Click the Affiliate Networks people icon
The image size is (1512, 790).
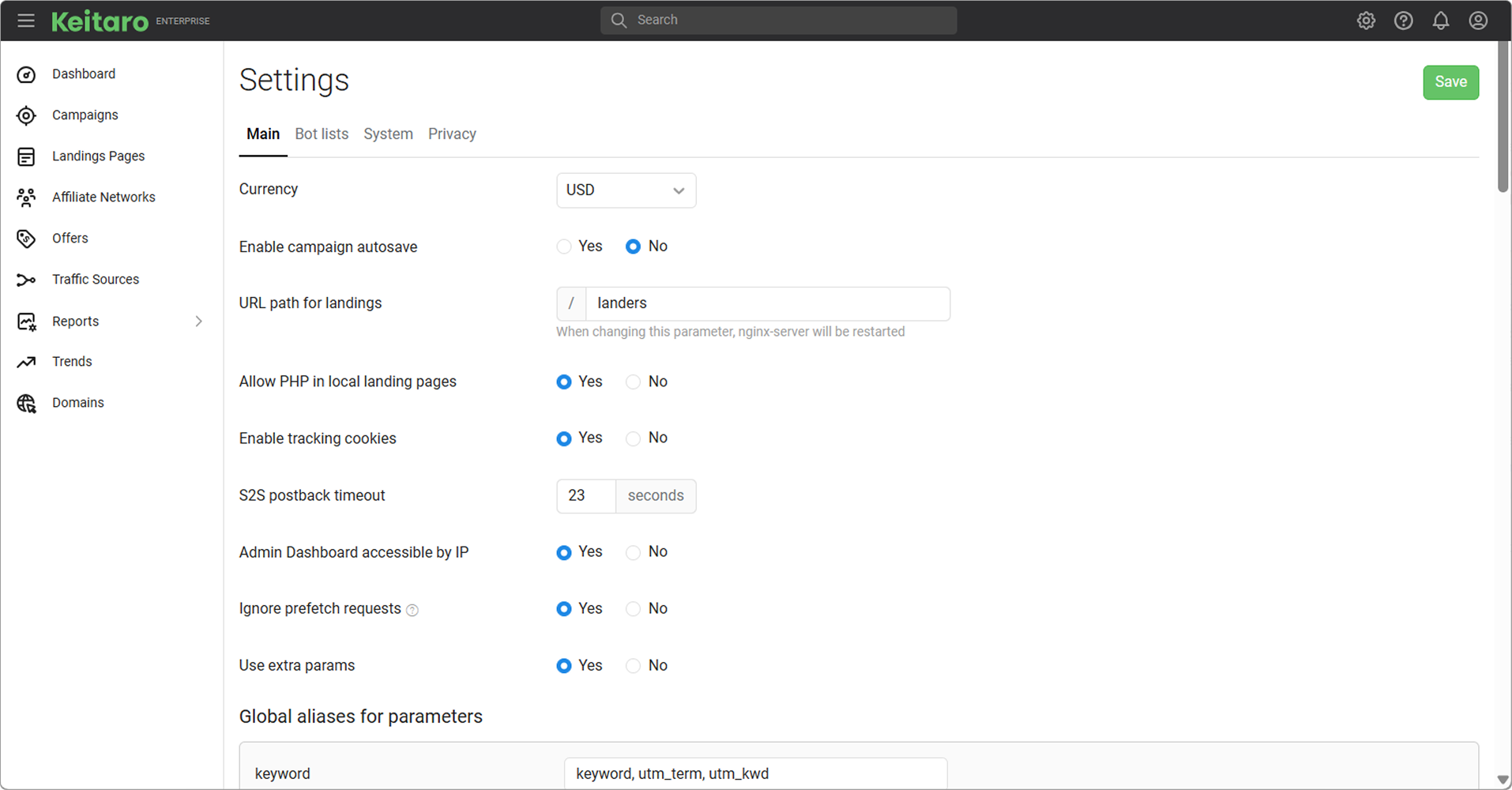26,197
